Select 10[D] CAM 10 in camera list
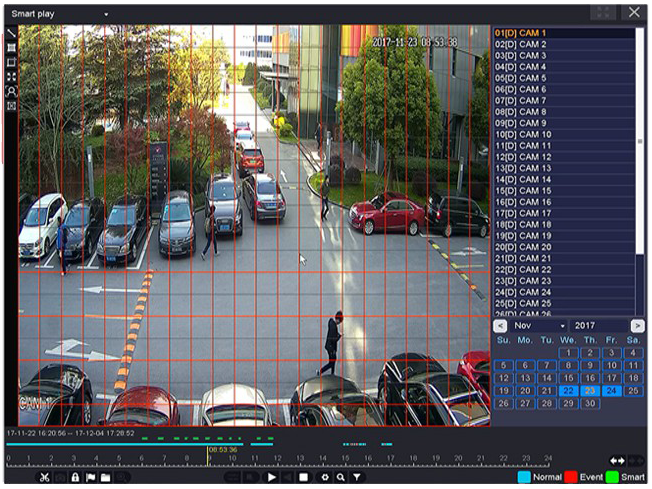Viewport: 652px width, 489px height. click(x=564, y=134)
